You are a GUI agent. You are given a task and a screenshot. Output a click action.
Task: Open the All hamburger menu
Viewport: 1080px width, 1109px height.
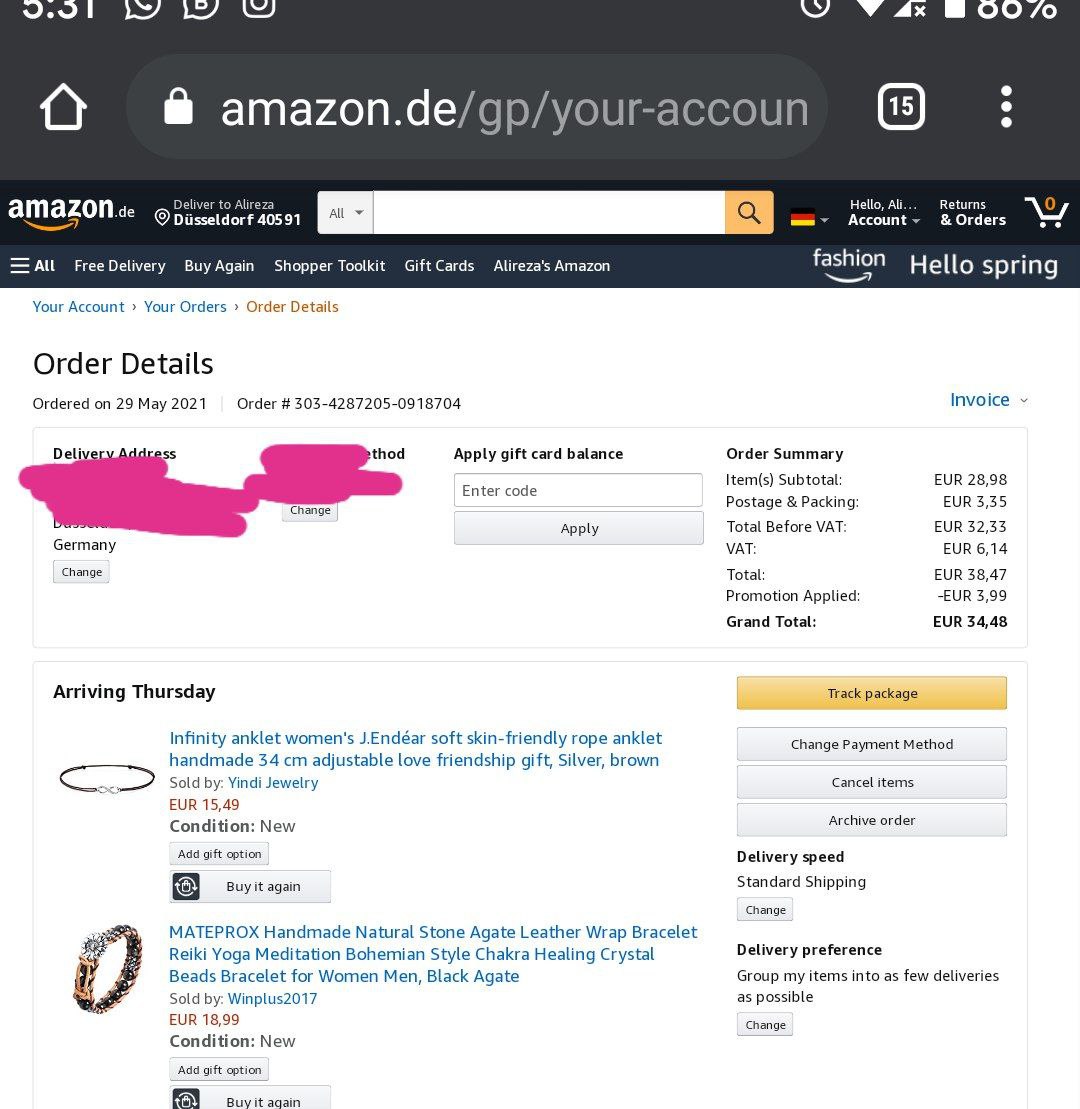[33, 266]
